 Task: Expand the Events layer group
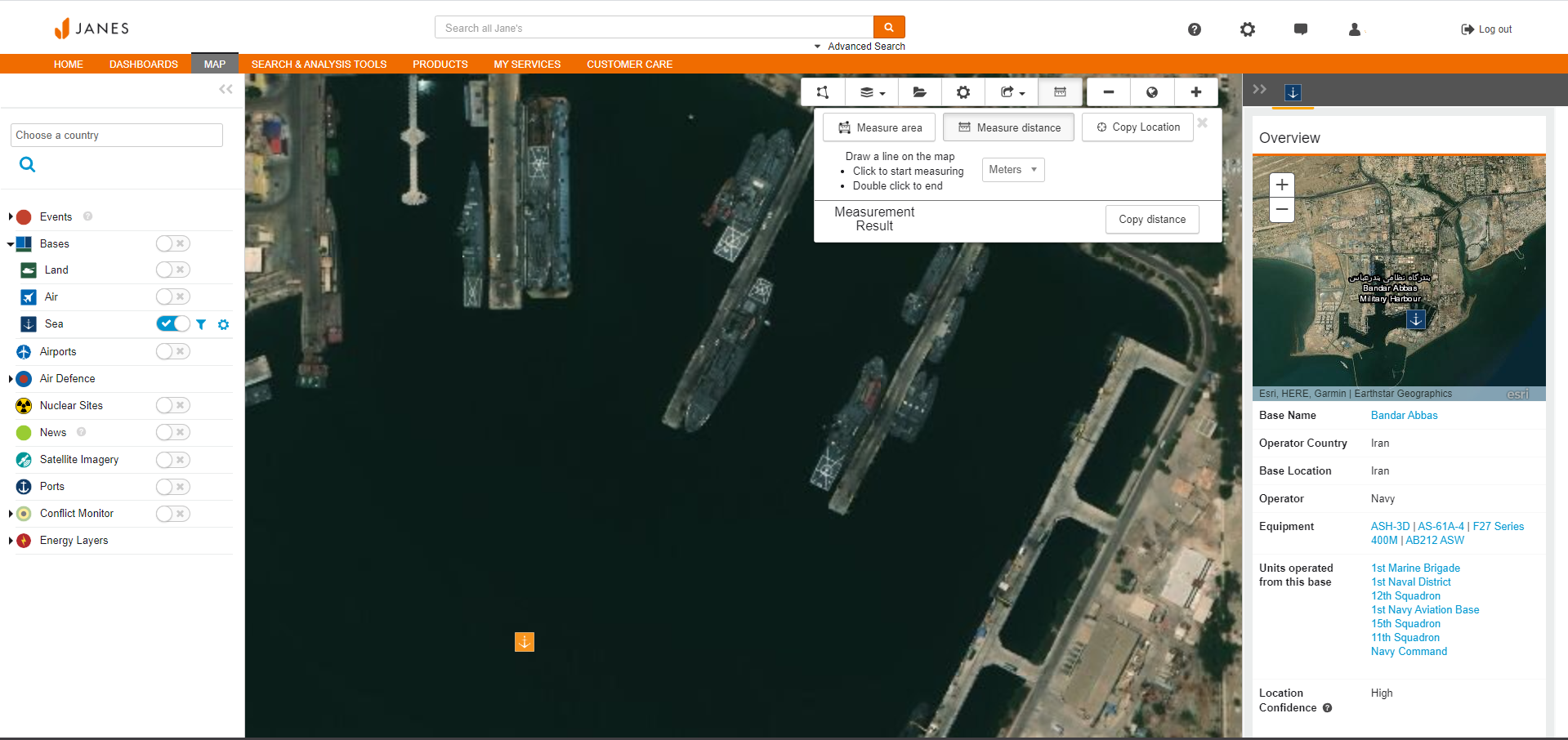11,216
